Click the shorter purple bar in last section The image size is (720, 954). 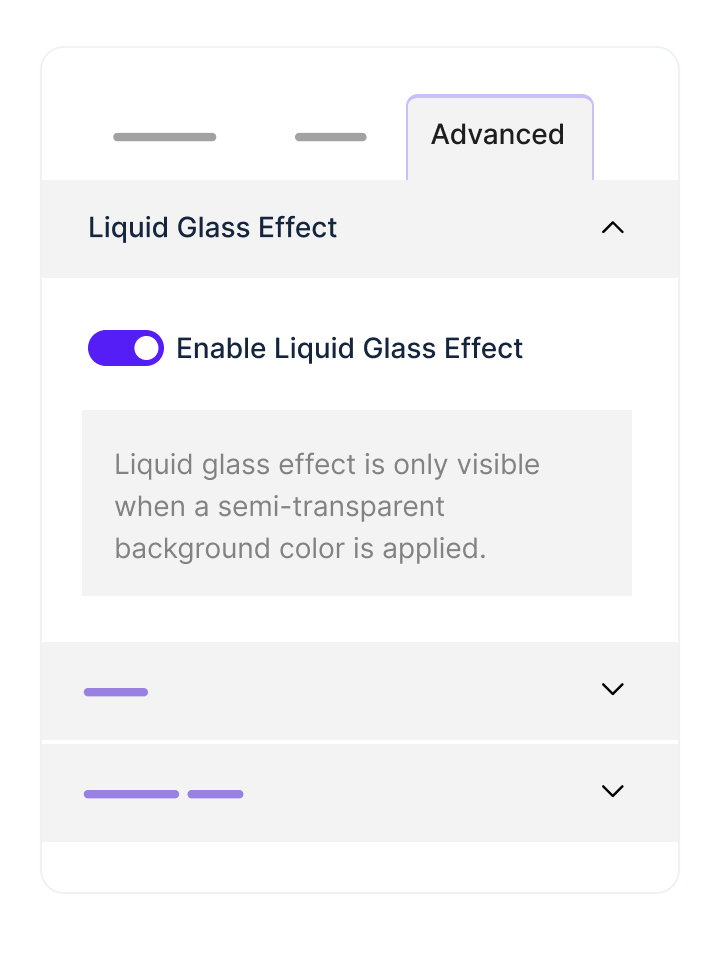(215, 794)
